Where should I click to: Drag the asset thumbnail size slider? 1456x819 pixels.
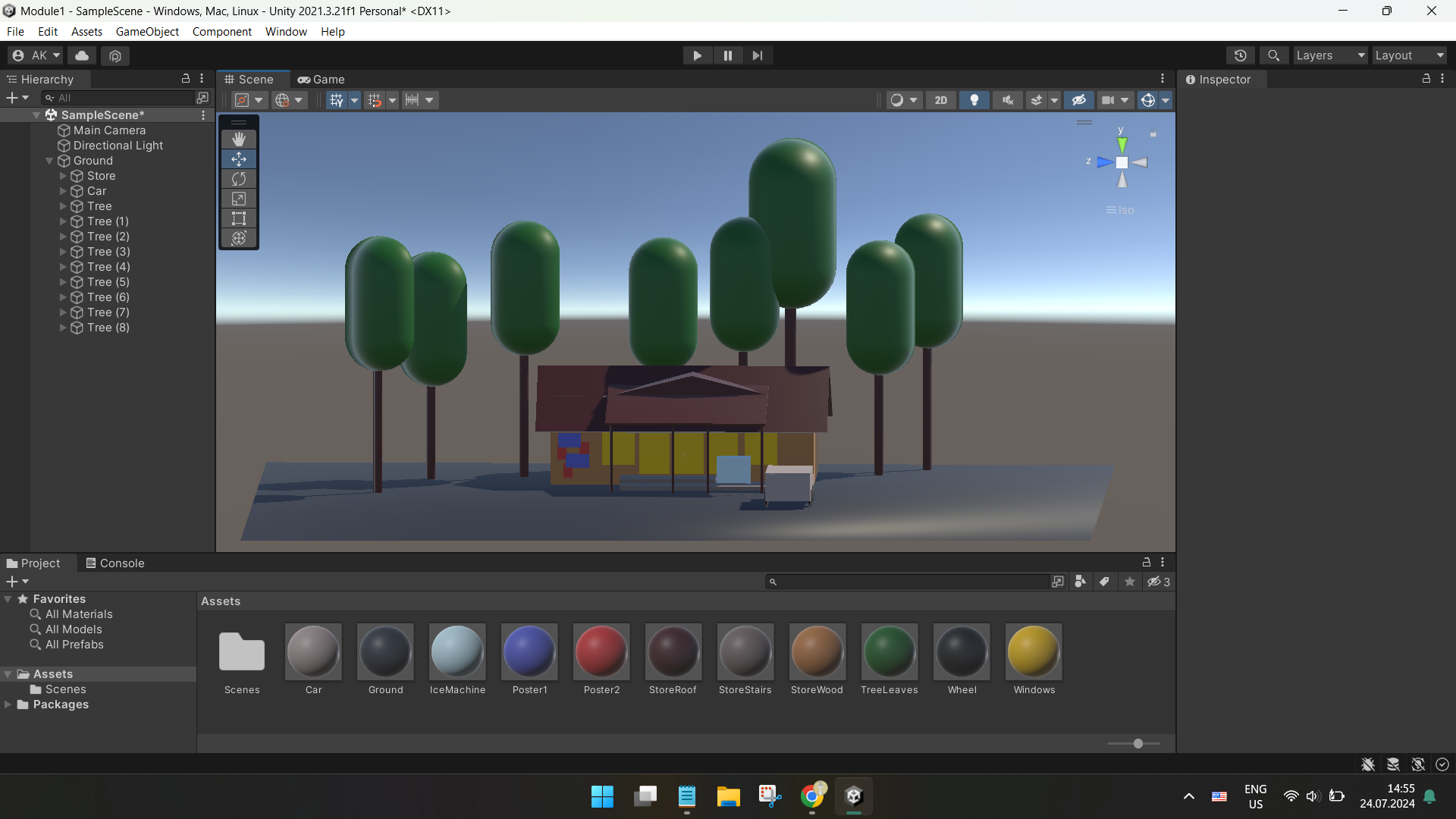click(1138, 743)
